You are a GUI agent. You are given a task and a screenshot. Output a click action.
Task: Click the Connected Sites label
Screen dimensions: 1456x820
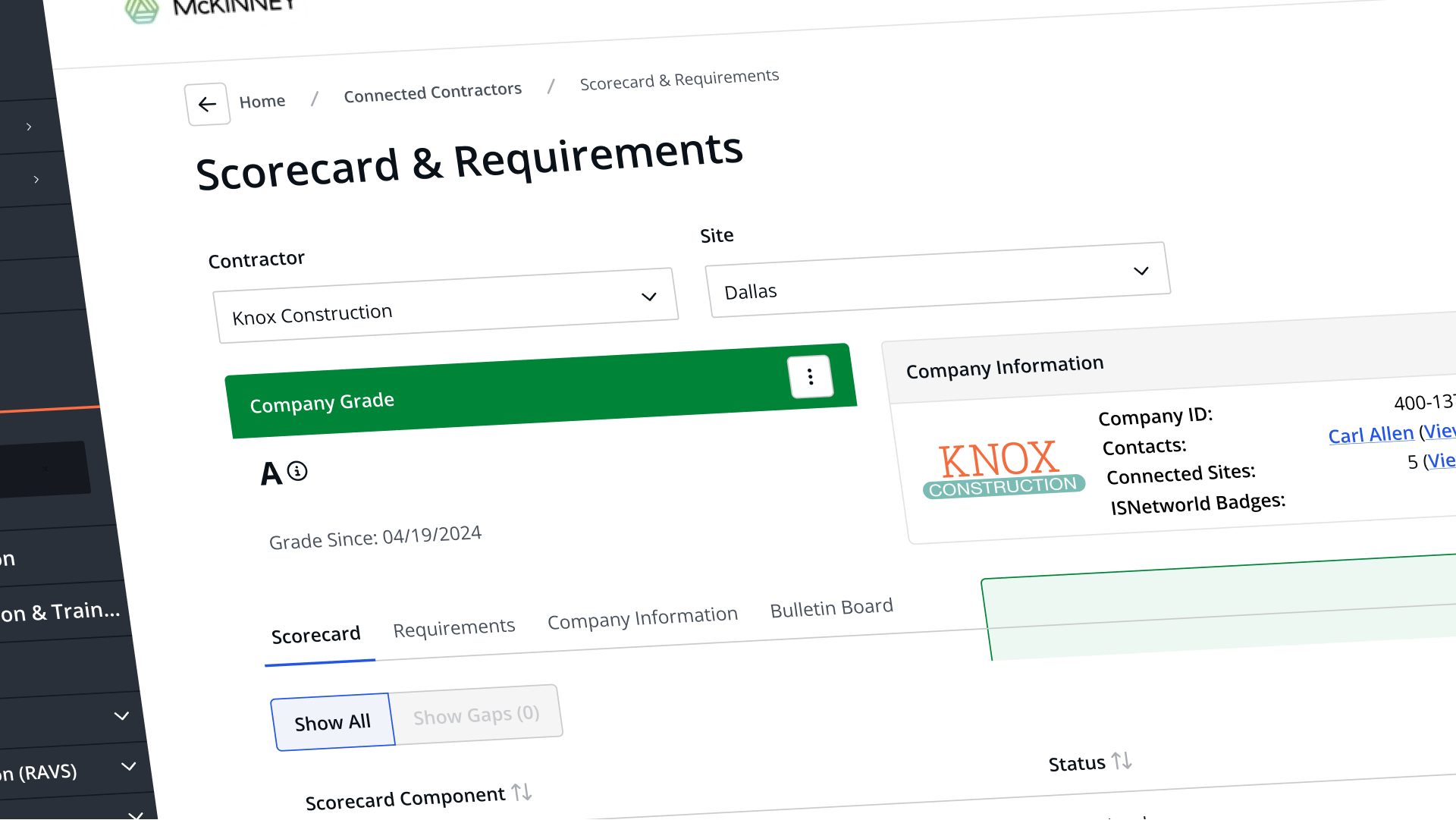pyautogui.click(x=1181, y=474)
